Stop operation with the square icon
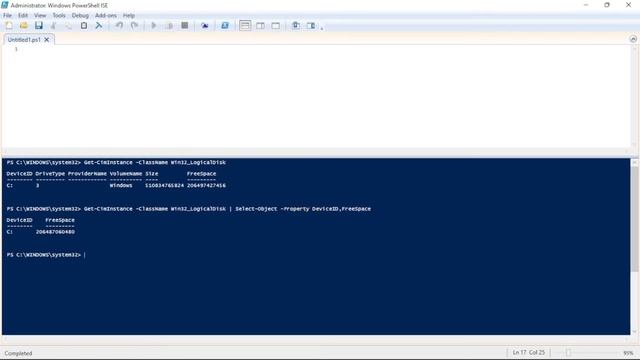Screen dimensions: 640x360 pos(184,26)
